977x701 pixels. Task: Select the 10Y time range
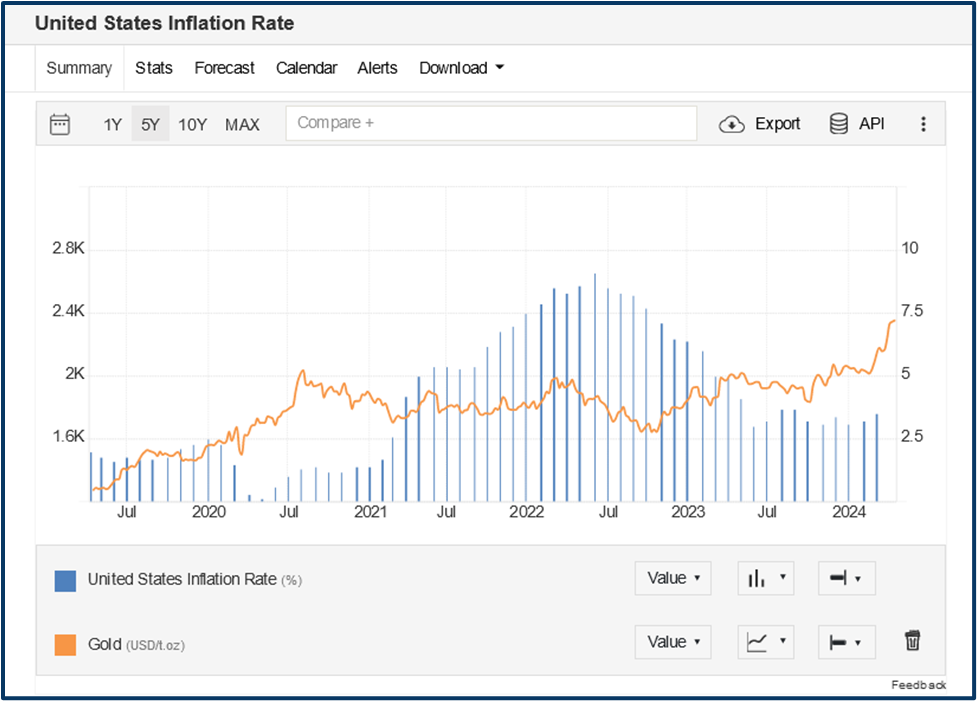192,125
